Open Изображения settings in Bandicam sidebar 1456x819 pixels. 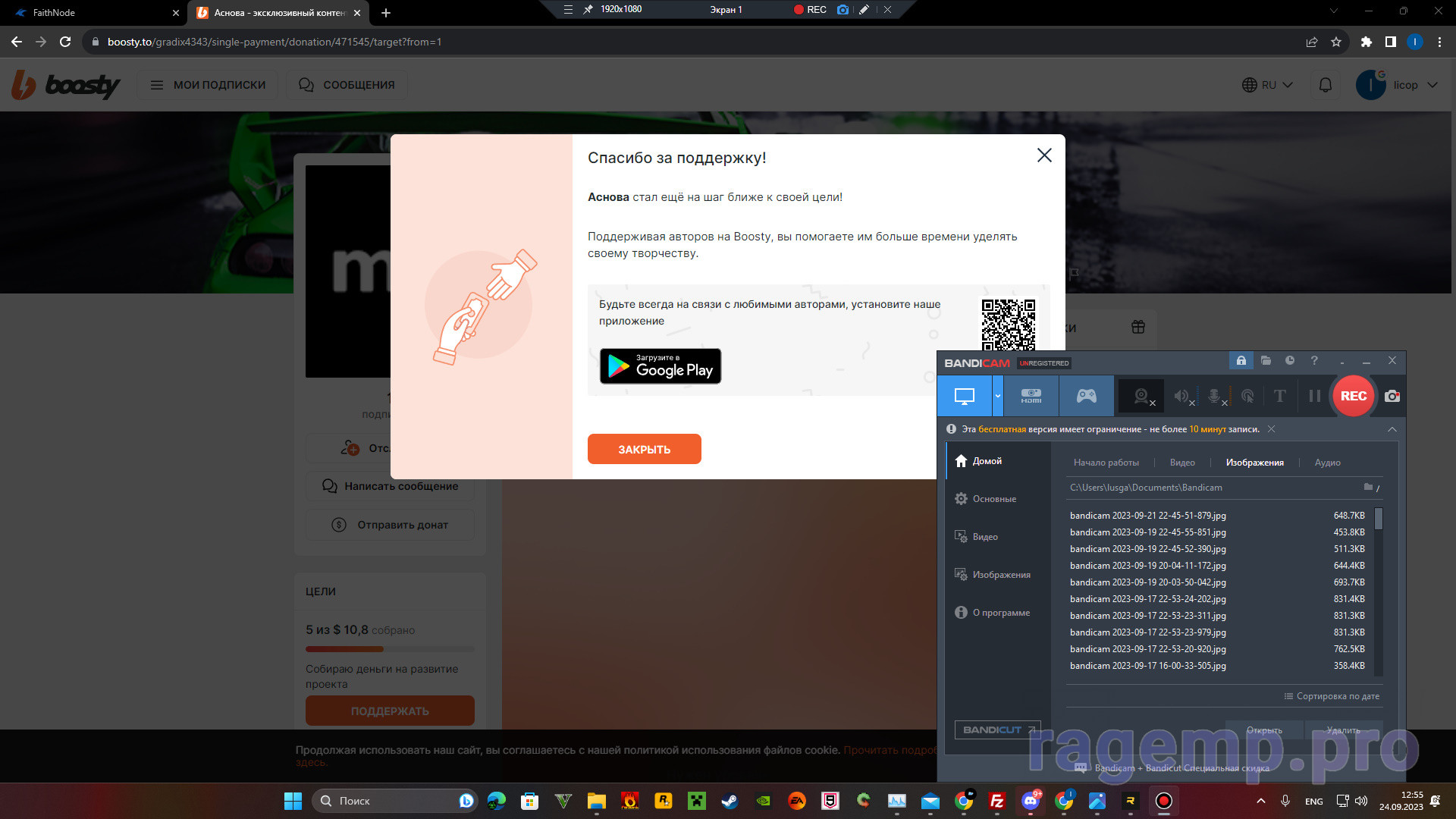tap(1001, 575)
